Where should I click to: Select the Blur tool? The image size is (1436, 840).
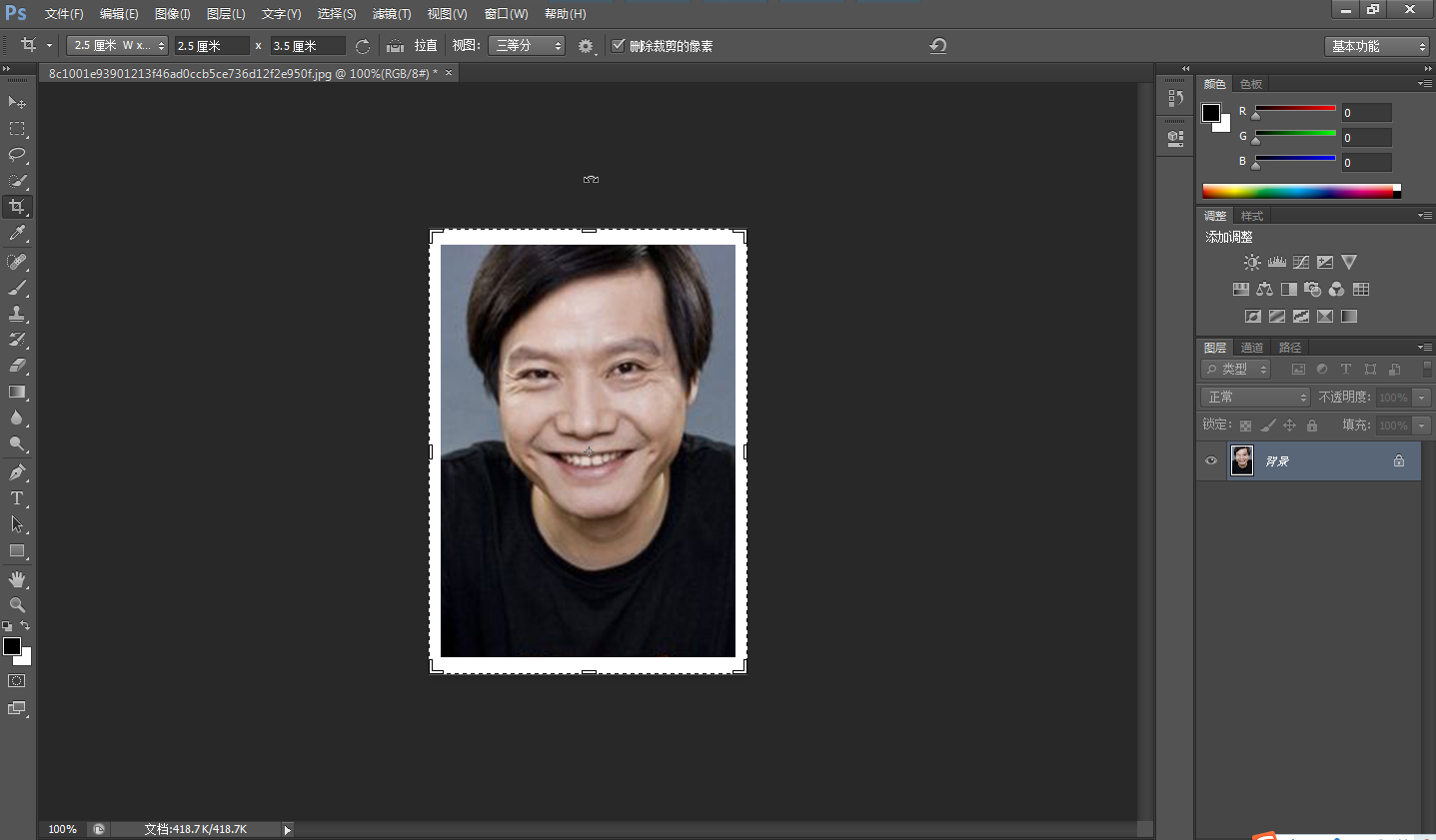click(17, 418)
